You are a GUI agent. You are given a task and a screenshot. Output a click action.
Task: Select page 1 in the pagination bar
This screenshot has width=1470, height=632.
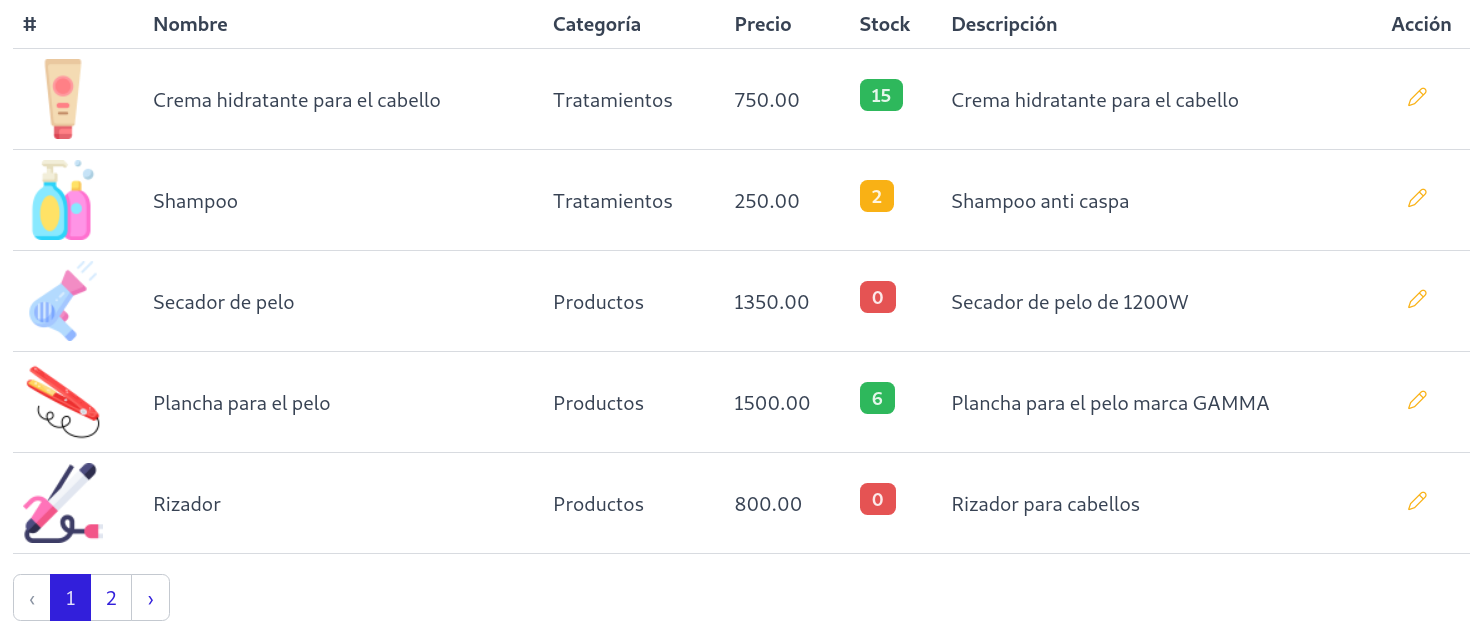pyautogui.click(x=70, y=597)
